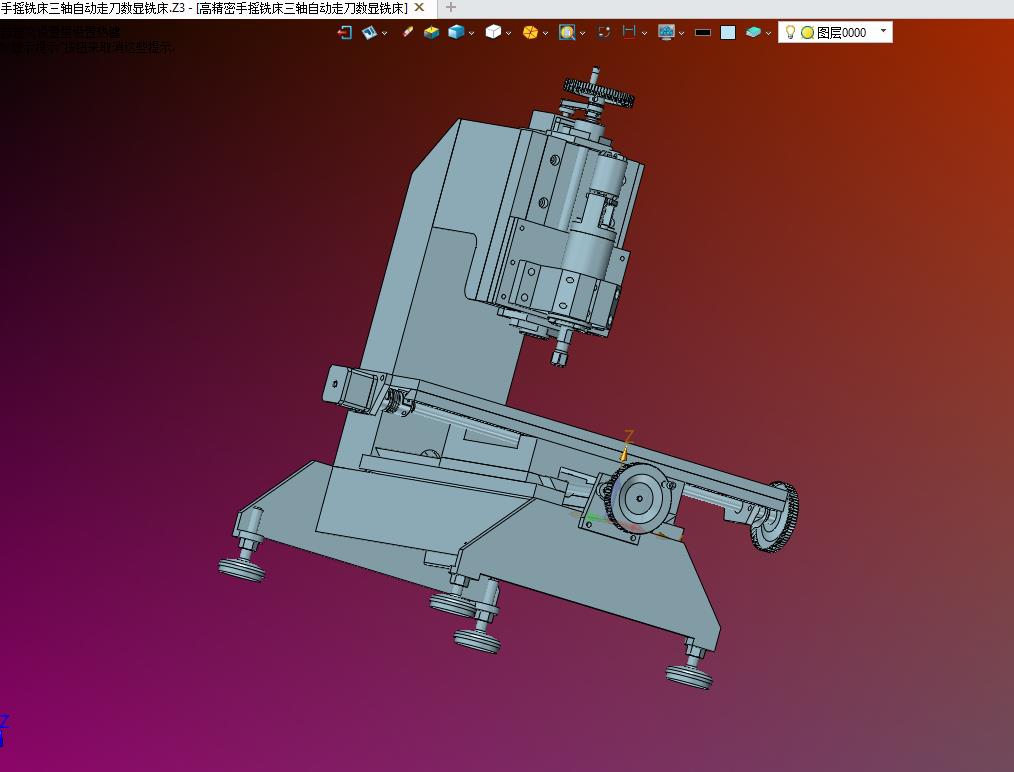This screenshot has width=1014, height=772.
Task: Open a new tab with plus button
Action: [x=451, y=8]
